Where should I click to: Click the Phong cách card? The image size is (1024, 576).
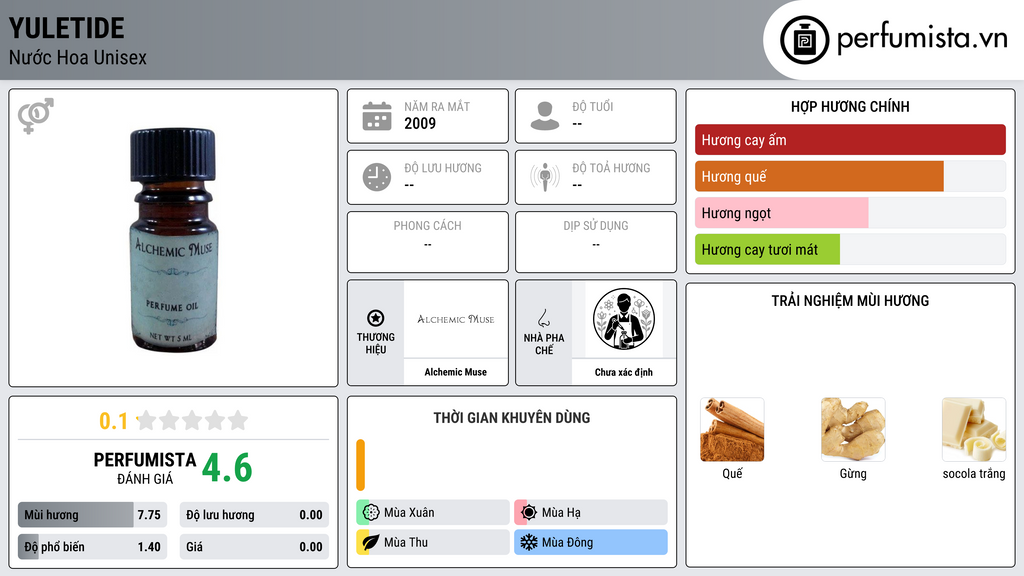(428, 242)
